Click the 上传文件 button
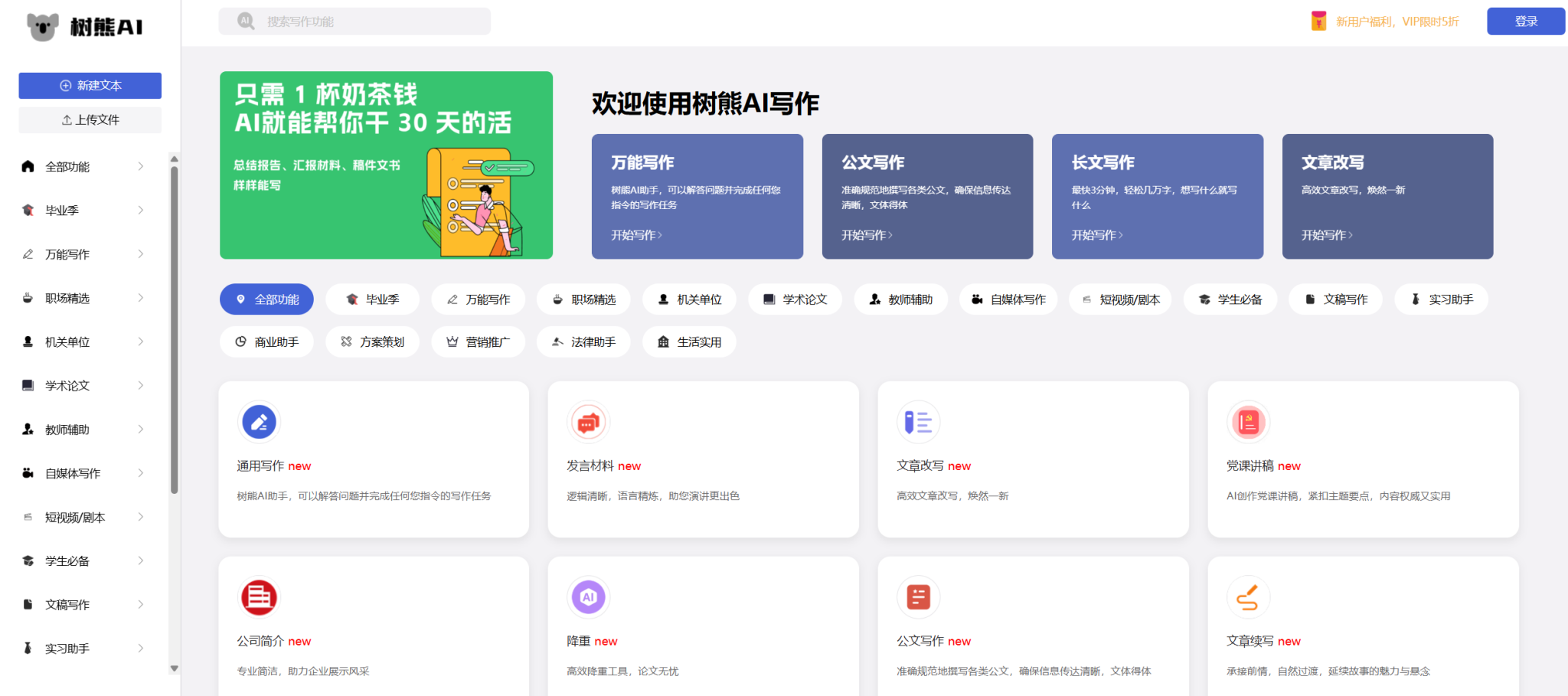 (x=90, y=120)
